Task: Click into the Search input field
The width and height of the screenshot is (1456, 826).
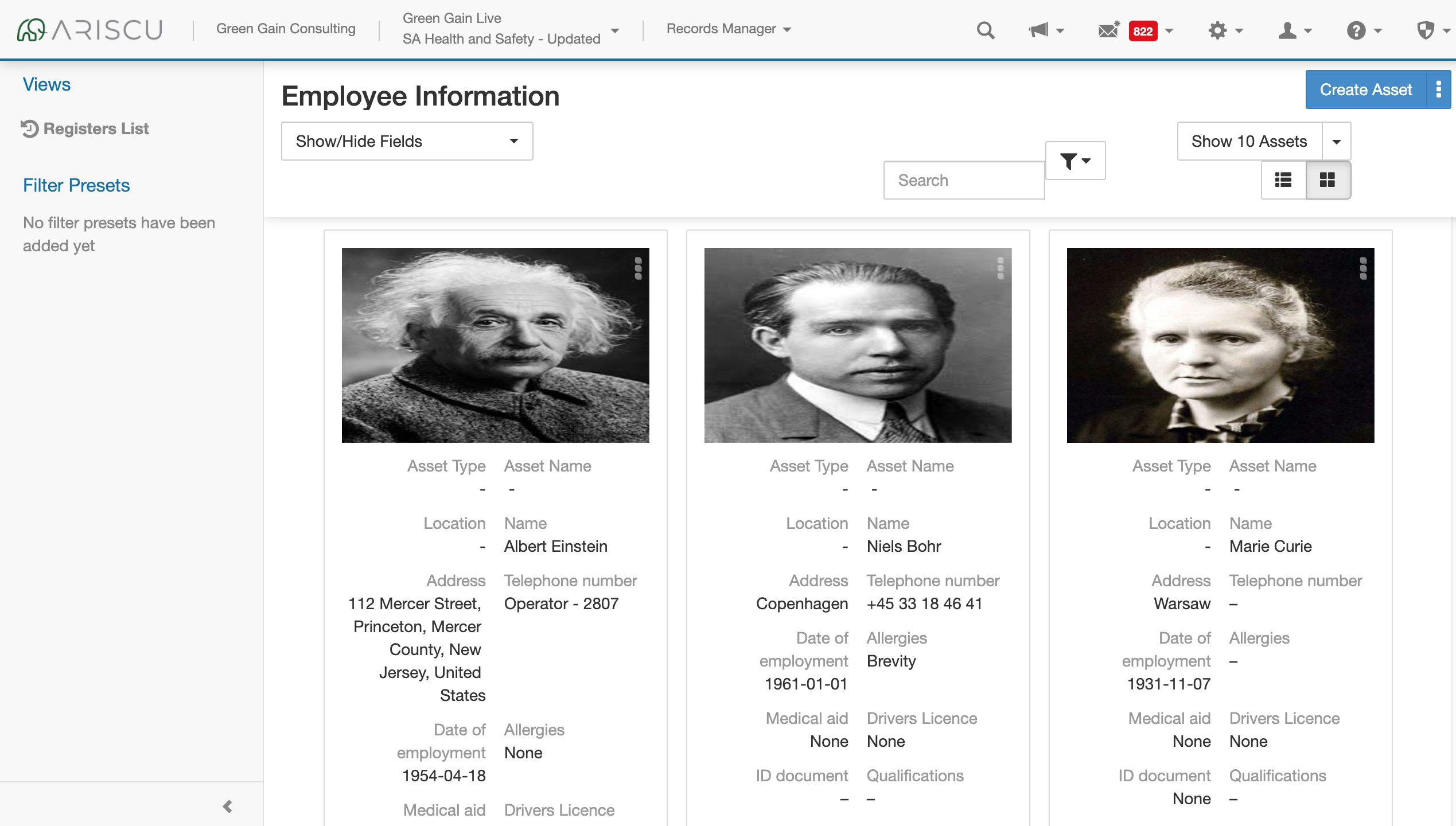Action: 963,180
